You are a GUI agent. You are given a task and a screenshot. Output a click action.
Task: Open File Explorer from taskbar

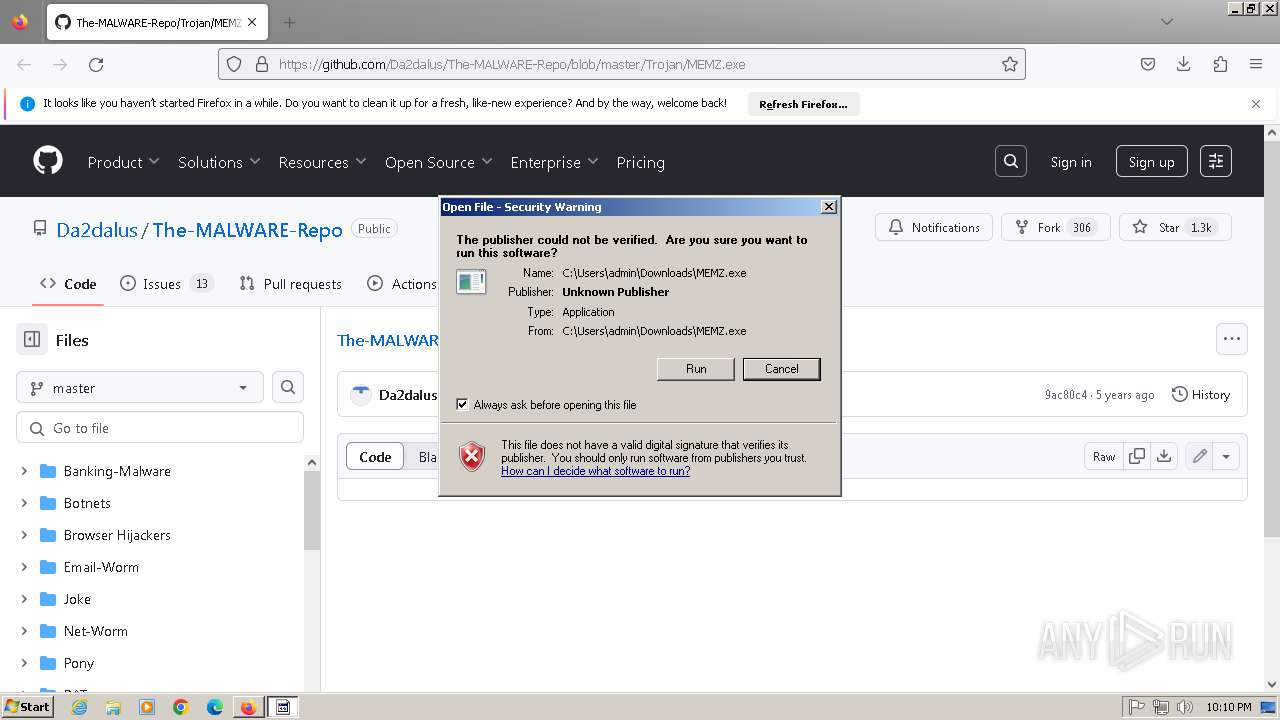[x=113, y=707]
